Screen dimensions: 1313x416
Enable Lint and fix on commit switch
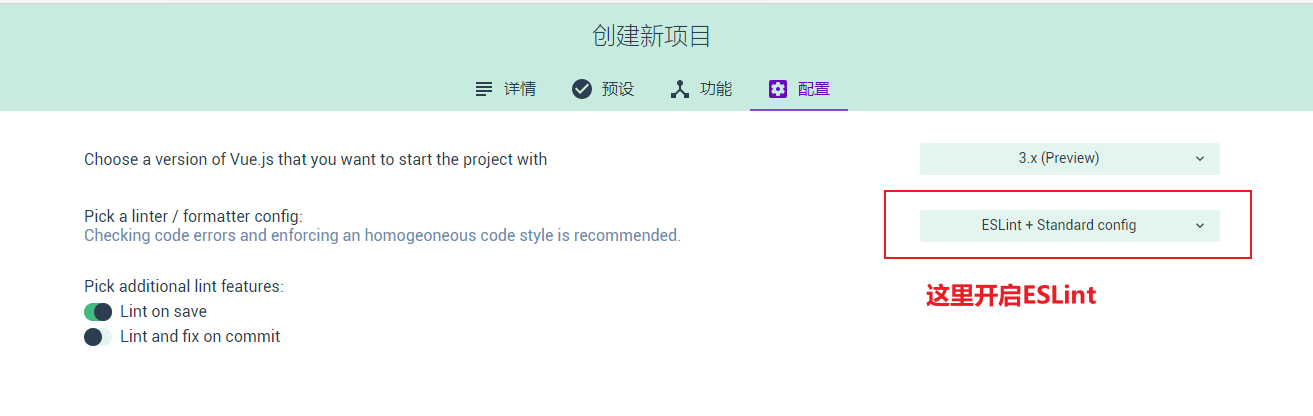point(98,337)
